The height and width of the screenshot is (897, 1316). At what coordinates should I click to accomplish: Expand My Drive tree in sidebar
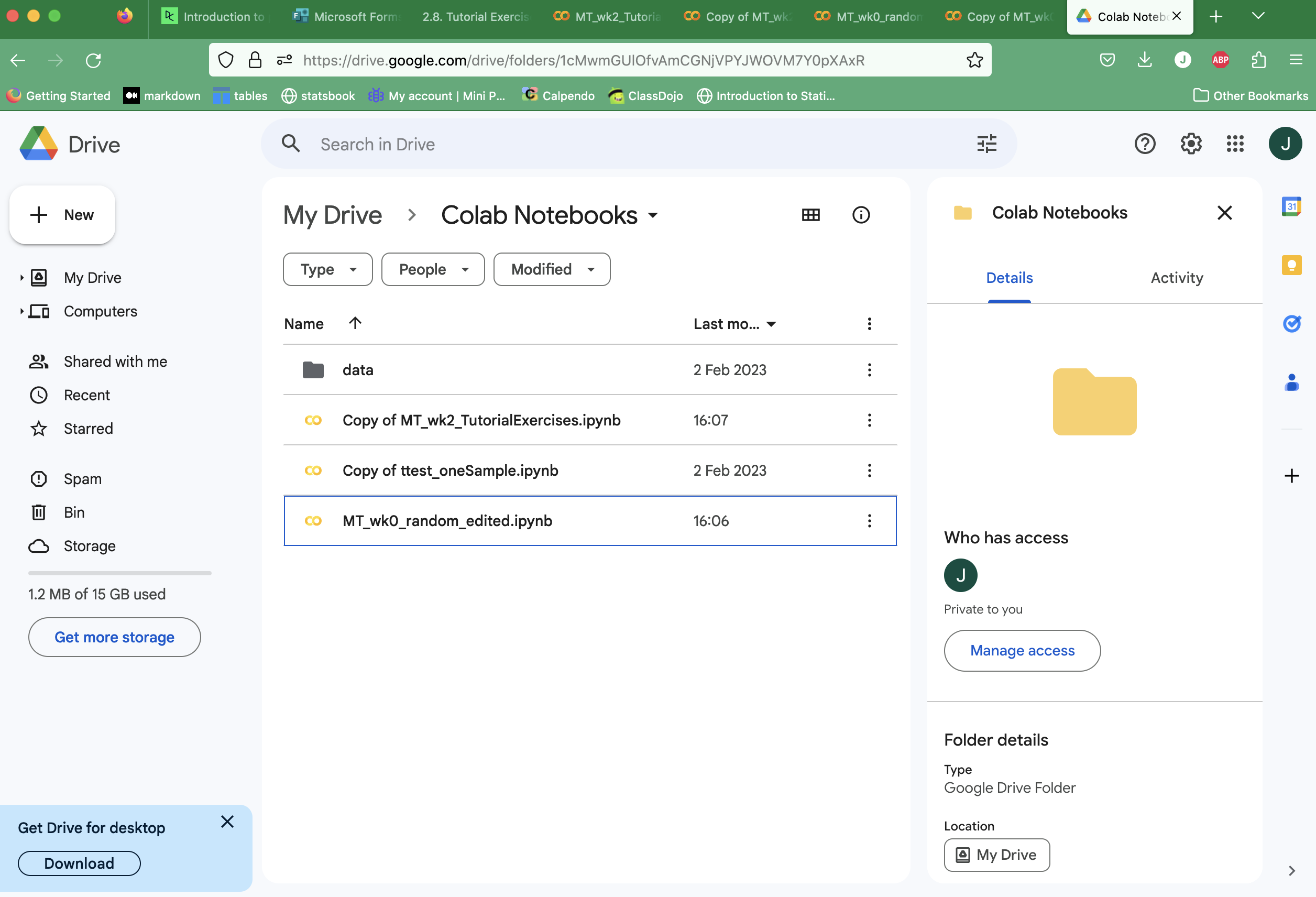point(21,278)
